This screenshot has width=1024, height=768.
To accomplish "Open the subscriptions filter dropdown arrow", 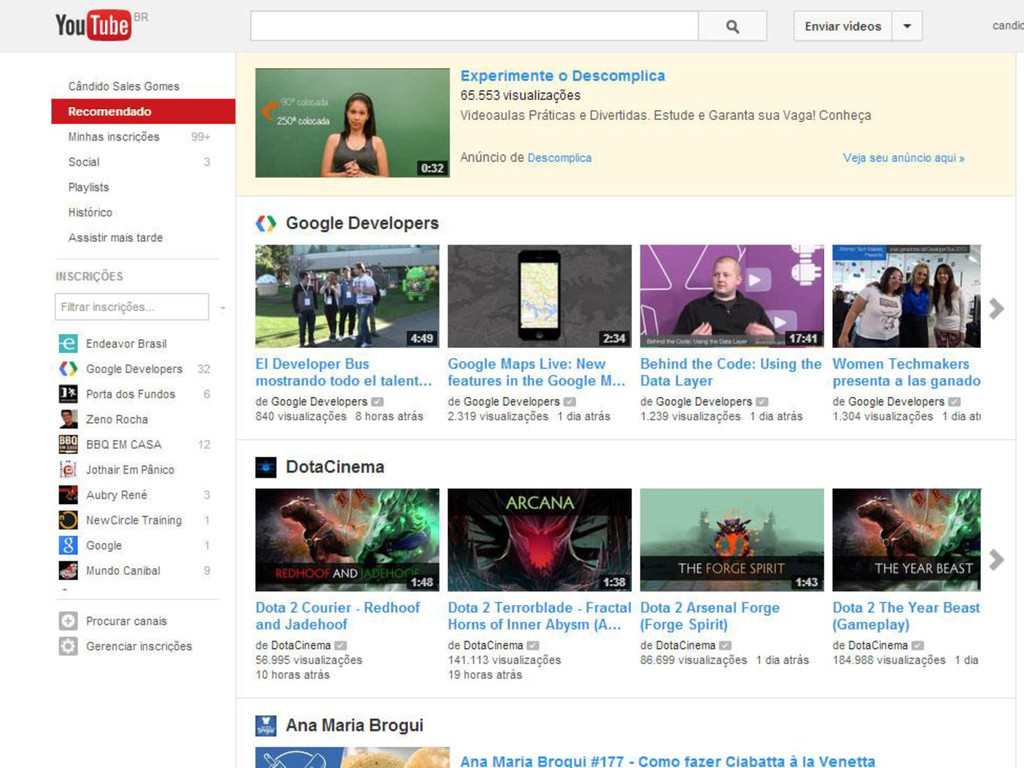I will 223,308.
